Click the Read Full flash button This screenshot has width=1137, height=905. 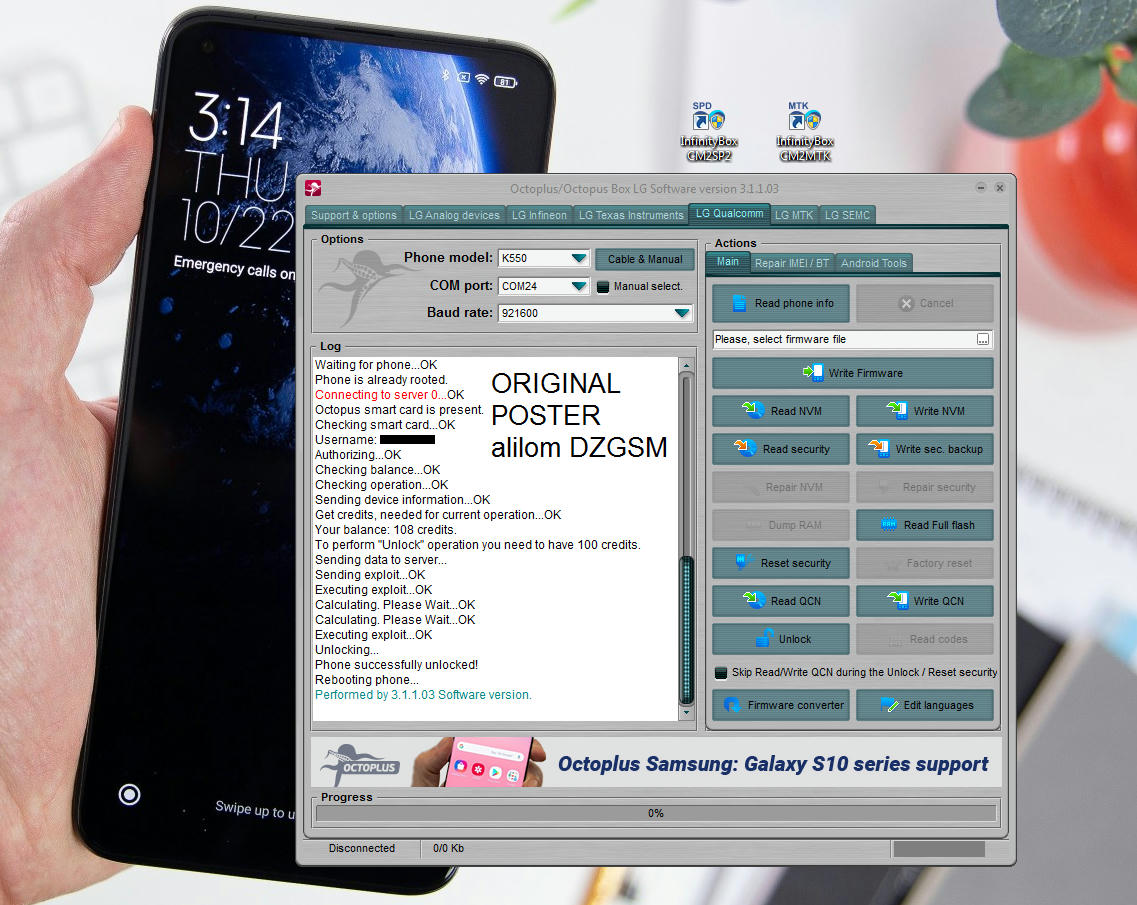pyautogui.click(x=925, y=524)
